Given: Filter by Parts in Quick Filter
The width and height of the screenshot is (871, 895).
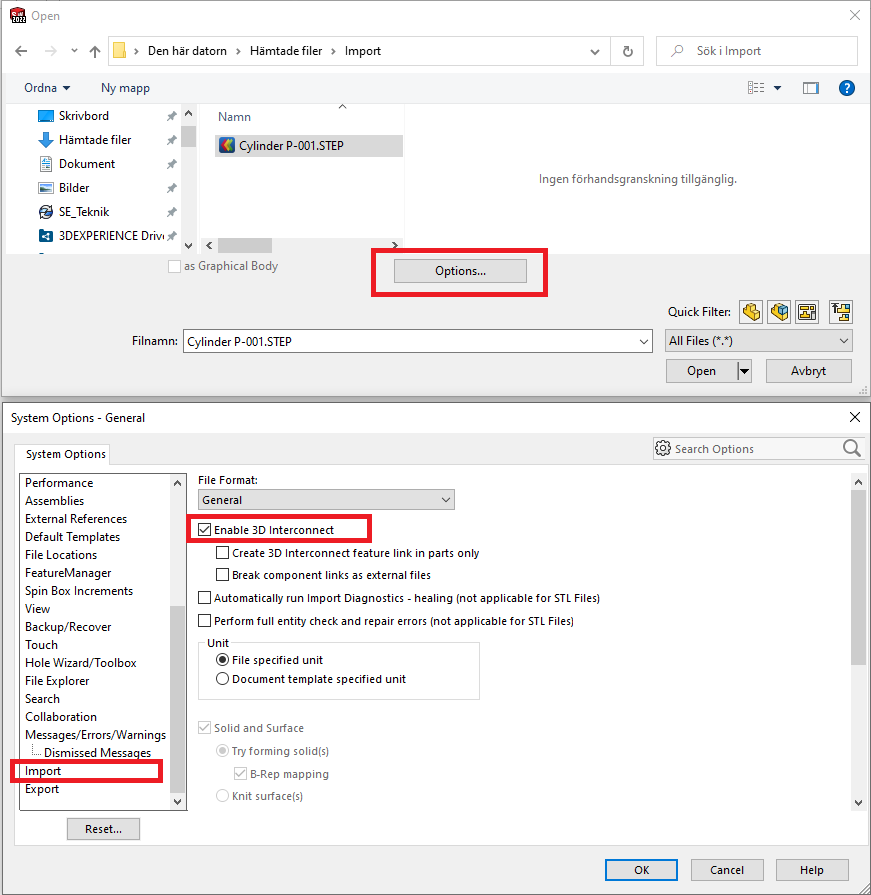Looking at the screenshot, I should pos(750,312).
